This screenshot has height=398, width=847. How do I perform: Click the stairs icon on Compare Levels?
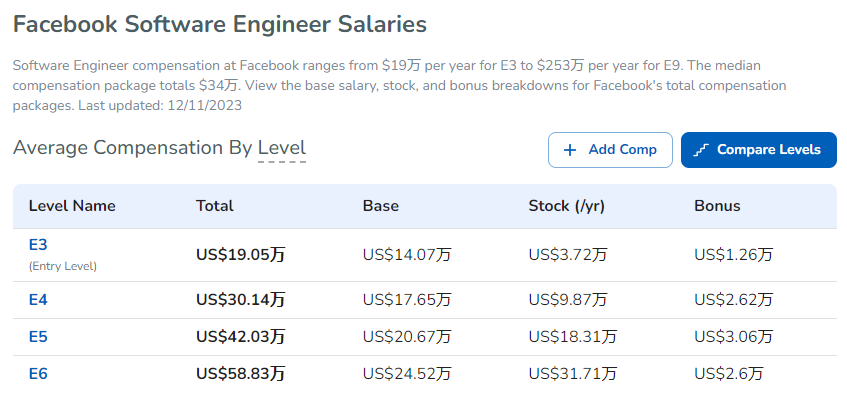coord(701,150)
